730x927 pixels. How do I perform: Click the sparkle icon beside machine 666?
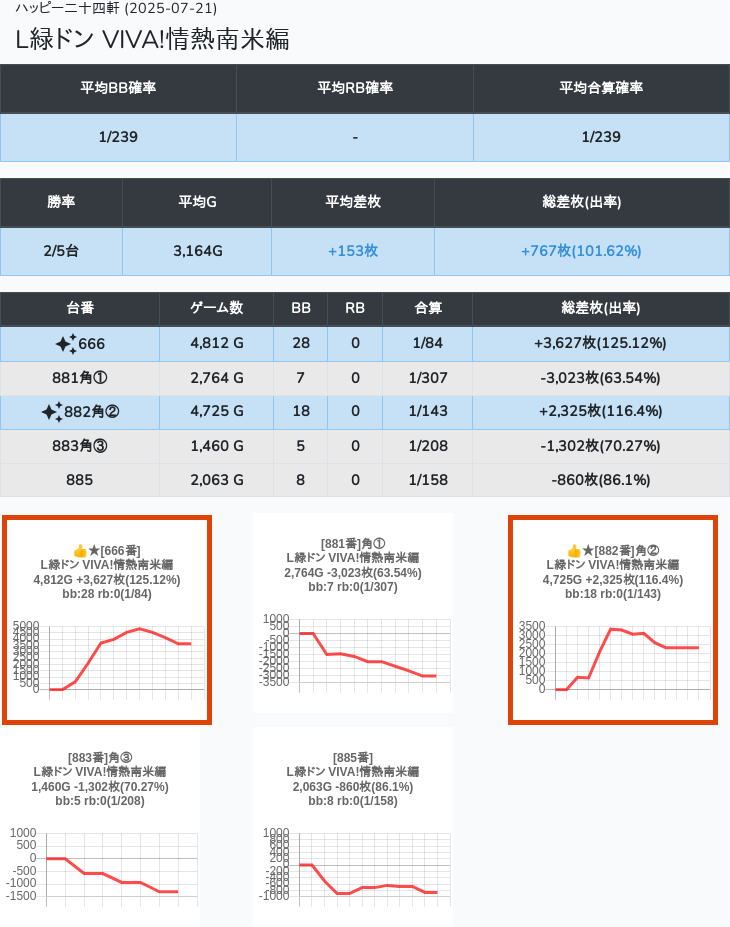click(x=66, y=344)
